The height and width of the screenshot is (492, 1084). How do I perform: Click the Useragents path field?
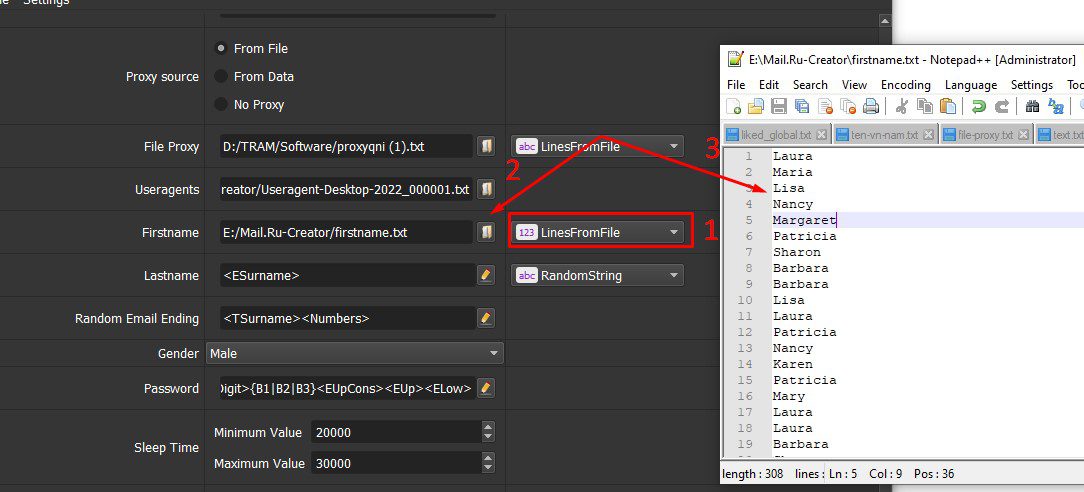(346, 189)
